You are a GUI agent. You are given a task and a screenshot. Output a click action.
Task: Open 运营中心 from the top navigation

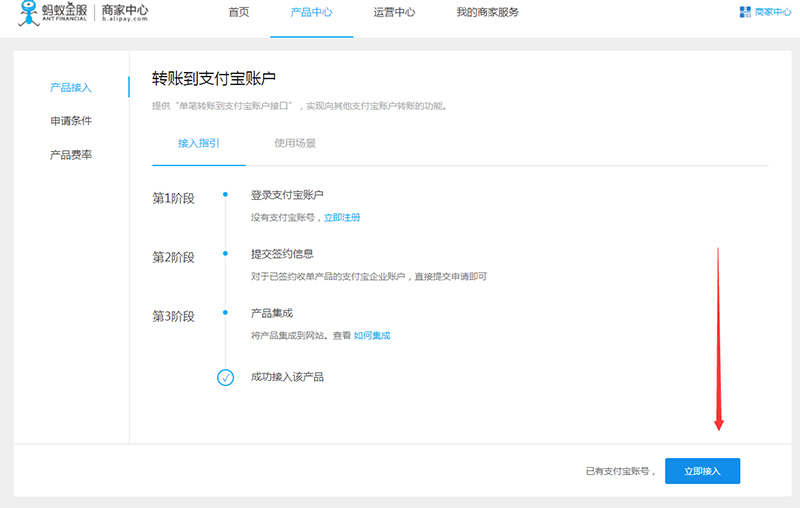[394, 13]
